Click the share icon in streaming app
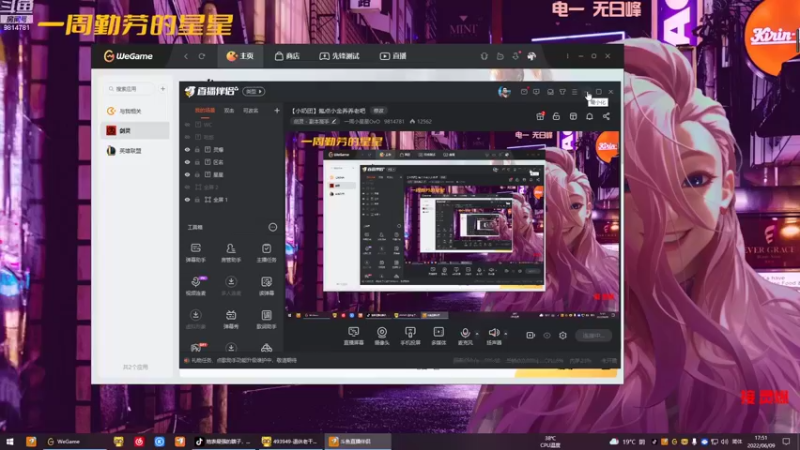 point(606,116)
